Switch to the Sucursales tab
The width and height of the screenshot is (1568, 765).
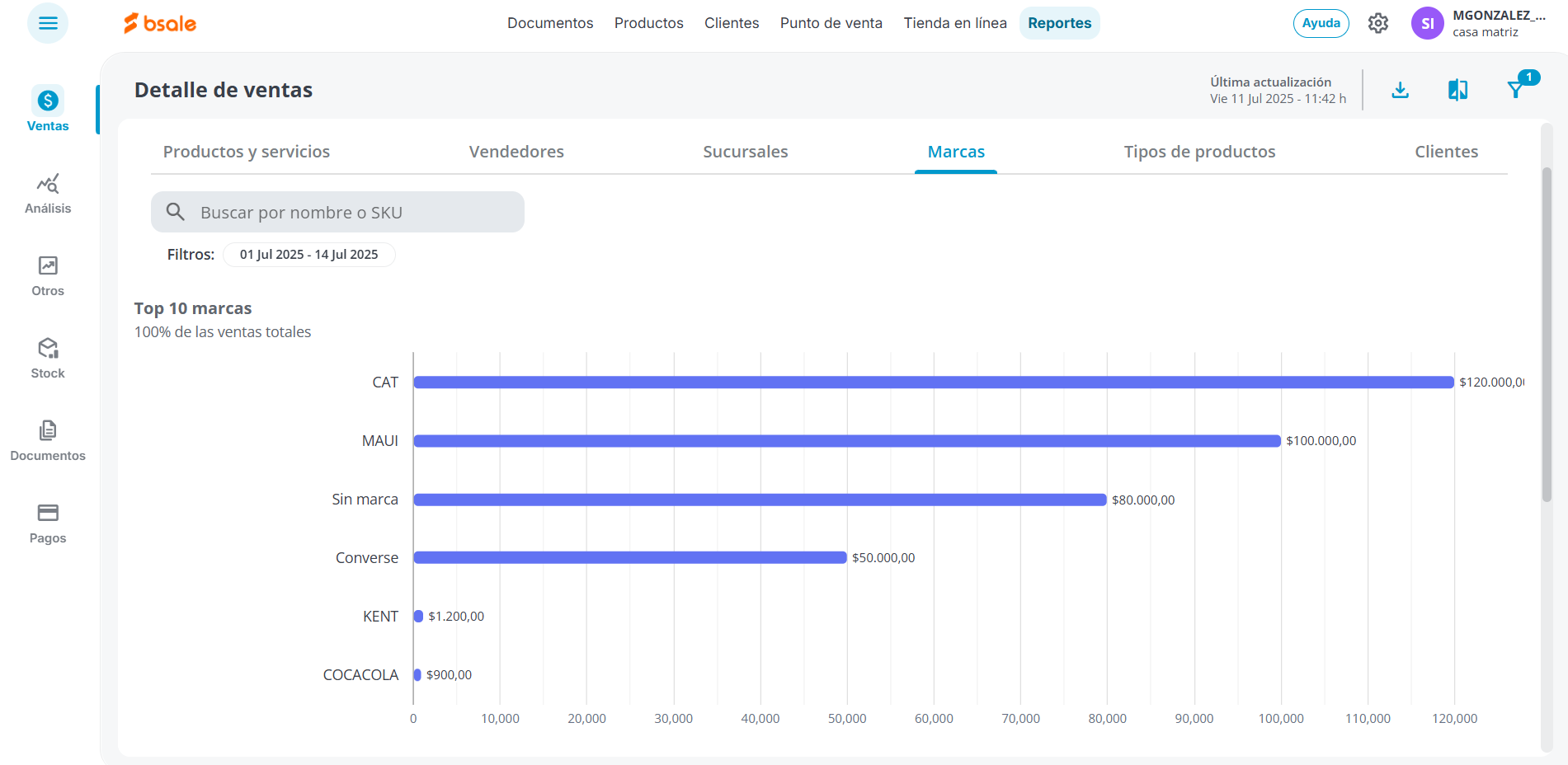coord(746,152)
